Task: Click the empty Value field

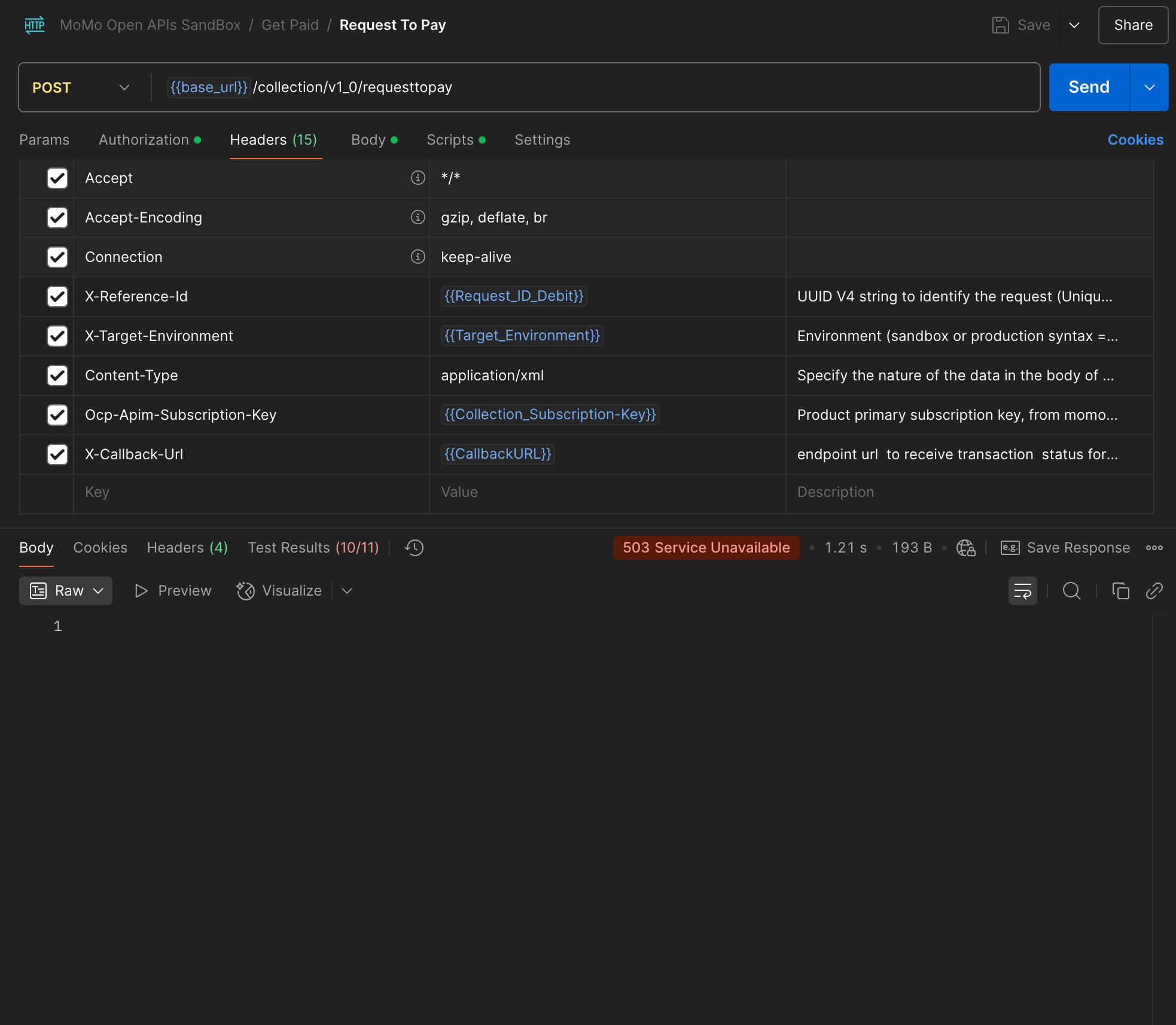Action: tap(607, 492)
